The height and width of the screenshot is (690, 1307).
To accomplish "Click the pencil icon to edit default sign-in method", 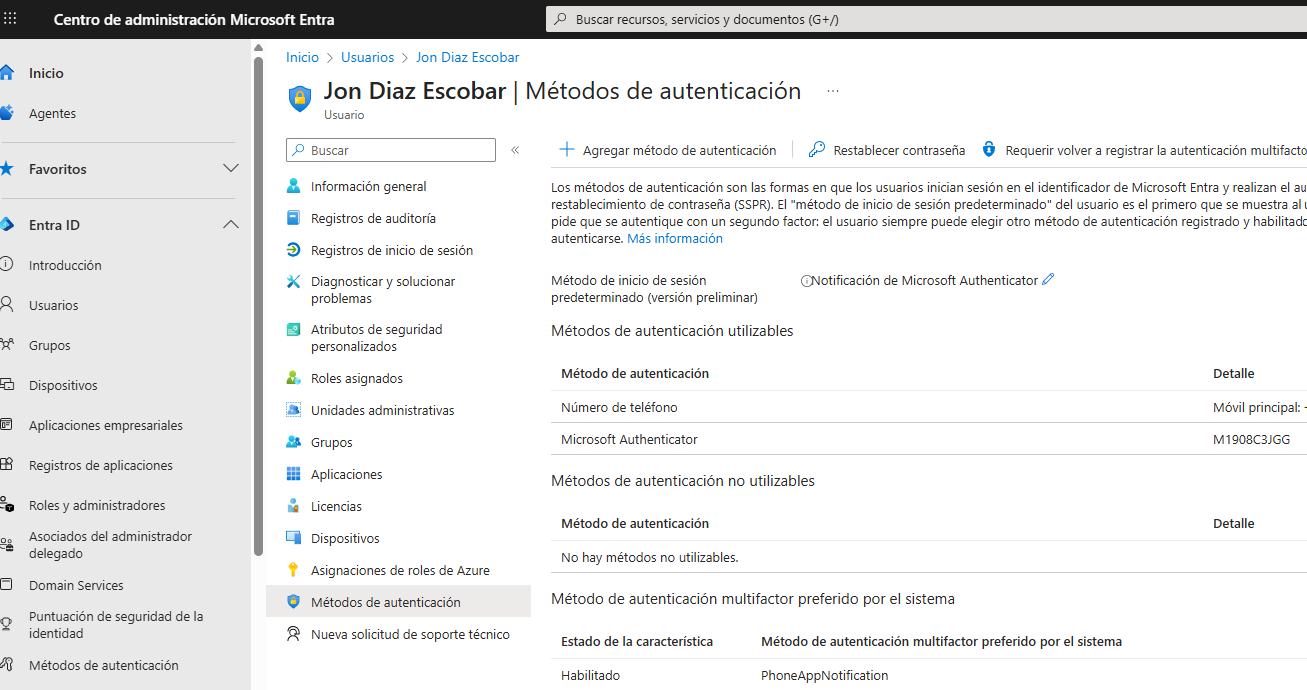I will pos(1048,280).
